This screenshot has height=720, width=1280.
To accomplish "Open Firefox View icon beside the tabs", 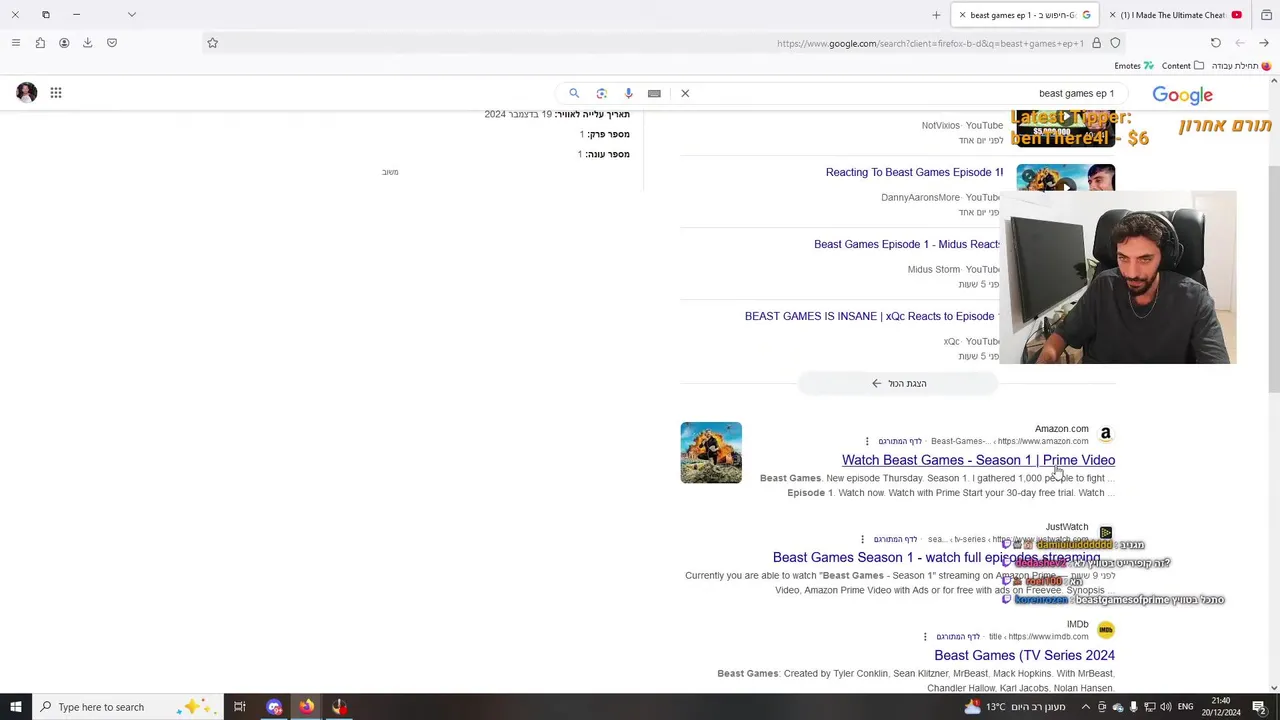I will coord(1266,15).
